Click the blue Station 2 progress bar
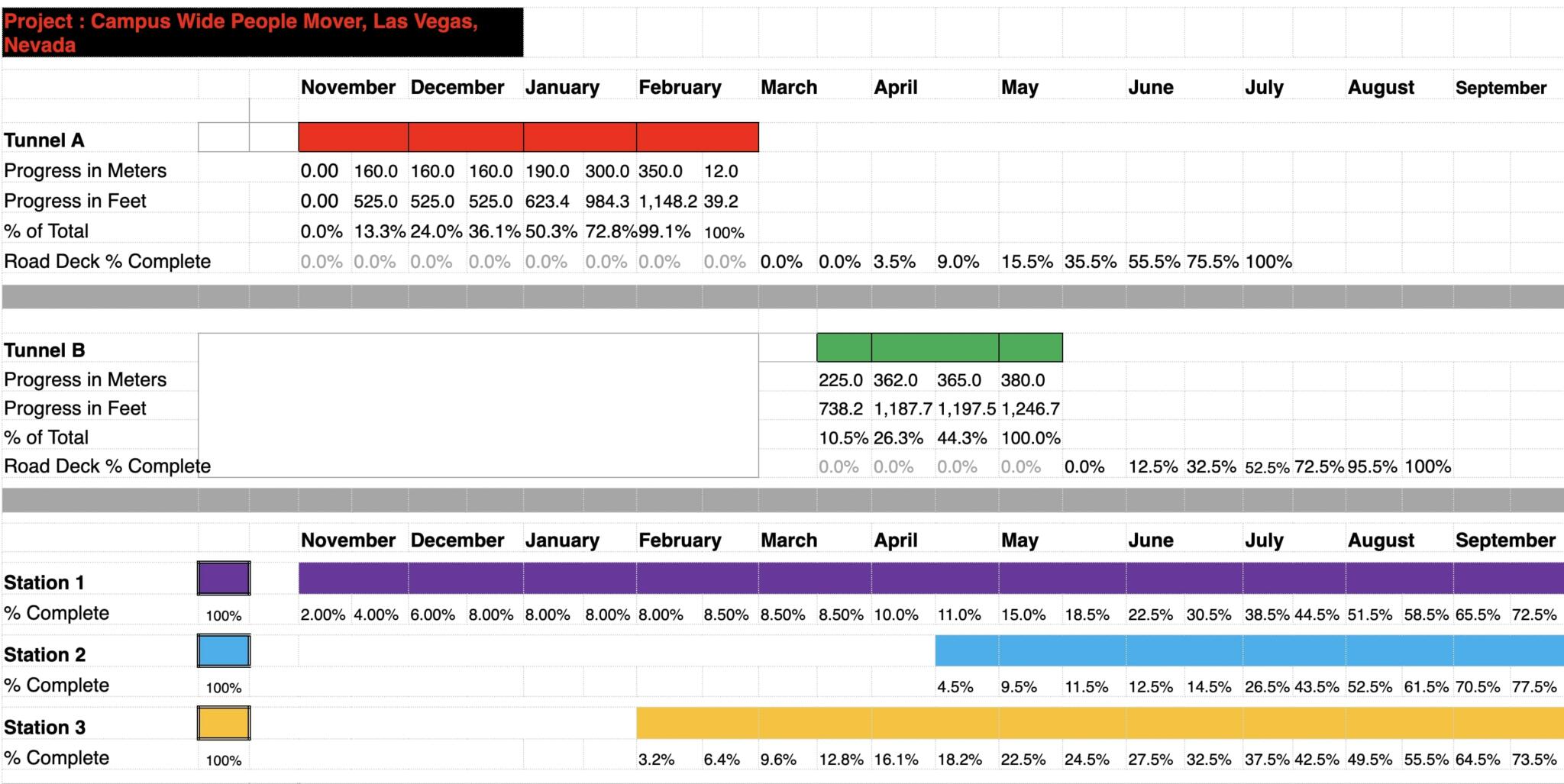This screenshot has width=1564, height=784. coord(1249,650)
